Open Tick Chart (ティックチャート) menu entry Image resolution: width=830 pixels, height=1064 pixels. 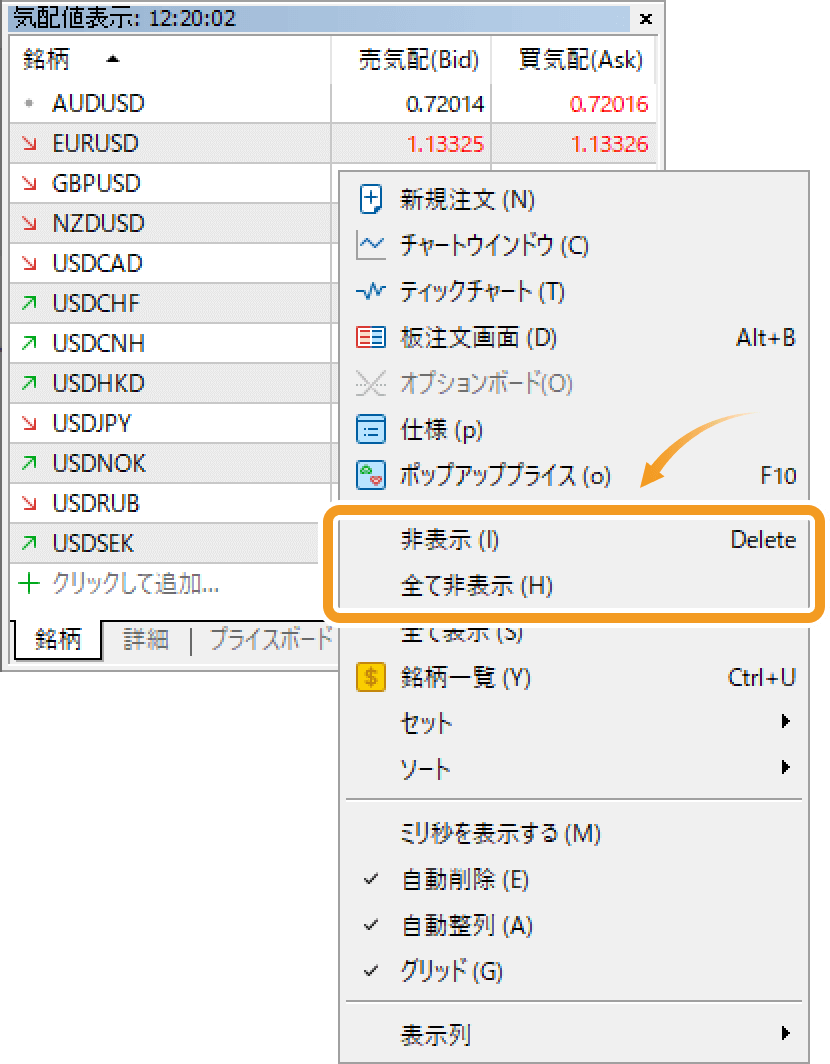573,292
